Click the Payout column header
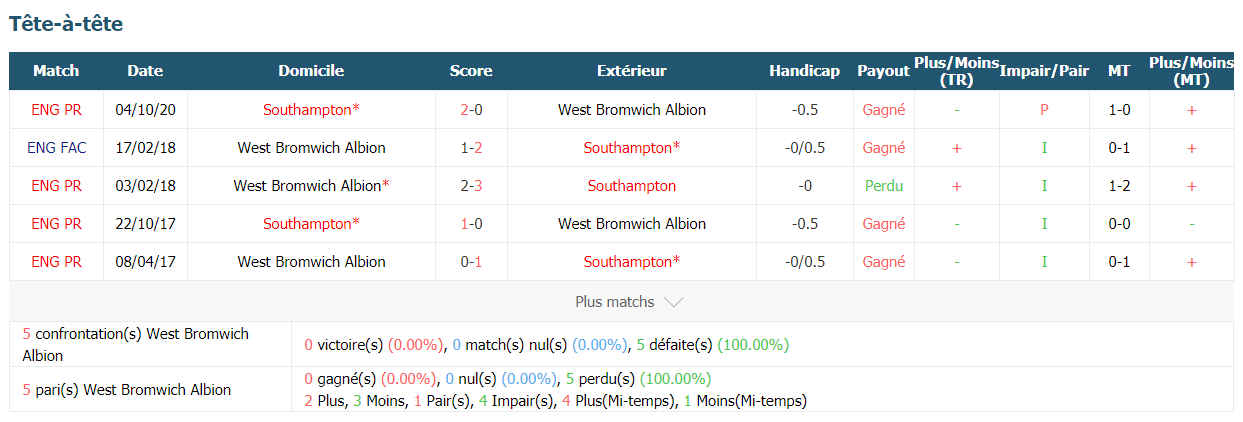Viewport: 1243px width, 422px height. click(x=883, y=71)
